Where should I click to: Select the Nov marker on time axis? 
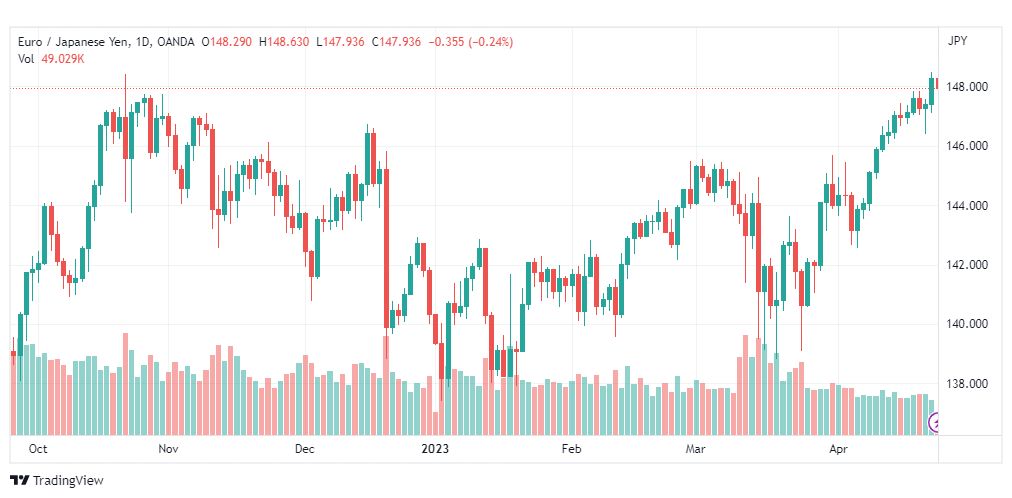(168, 449)
